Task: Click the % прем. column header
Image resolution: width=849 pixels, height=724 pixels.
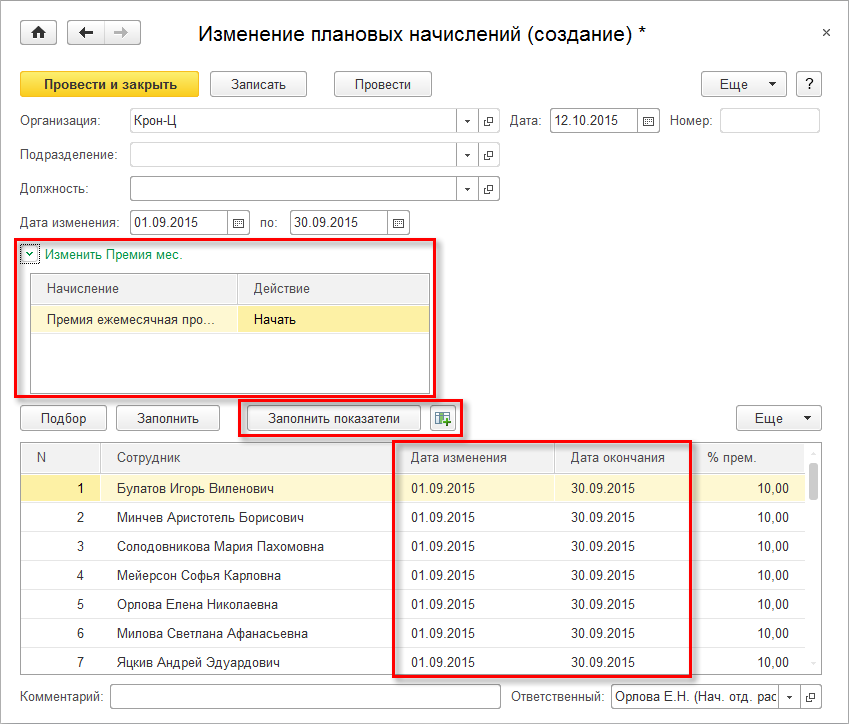Action: 748,458
